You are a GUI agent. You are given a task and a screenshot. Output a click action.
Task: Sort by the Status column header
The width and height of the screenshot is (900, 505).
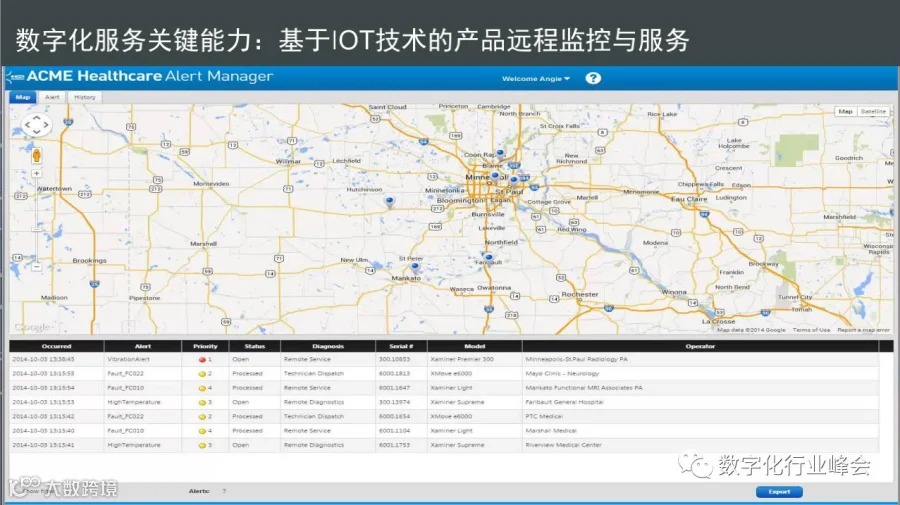click(x=255, y=346)
